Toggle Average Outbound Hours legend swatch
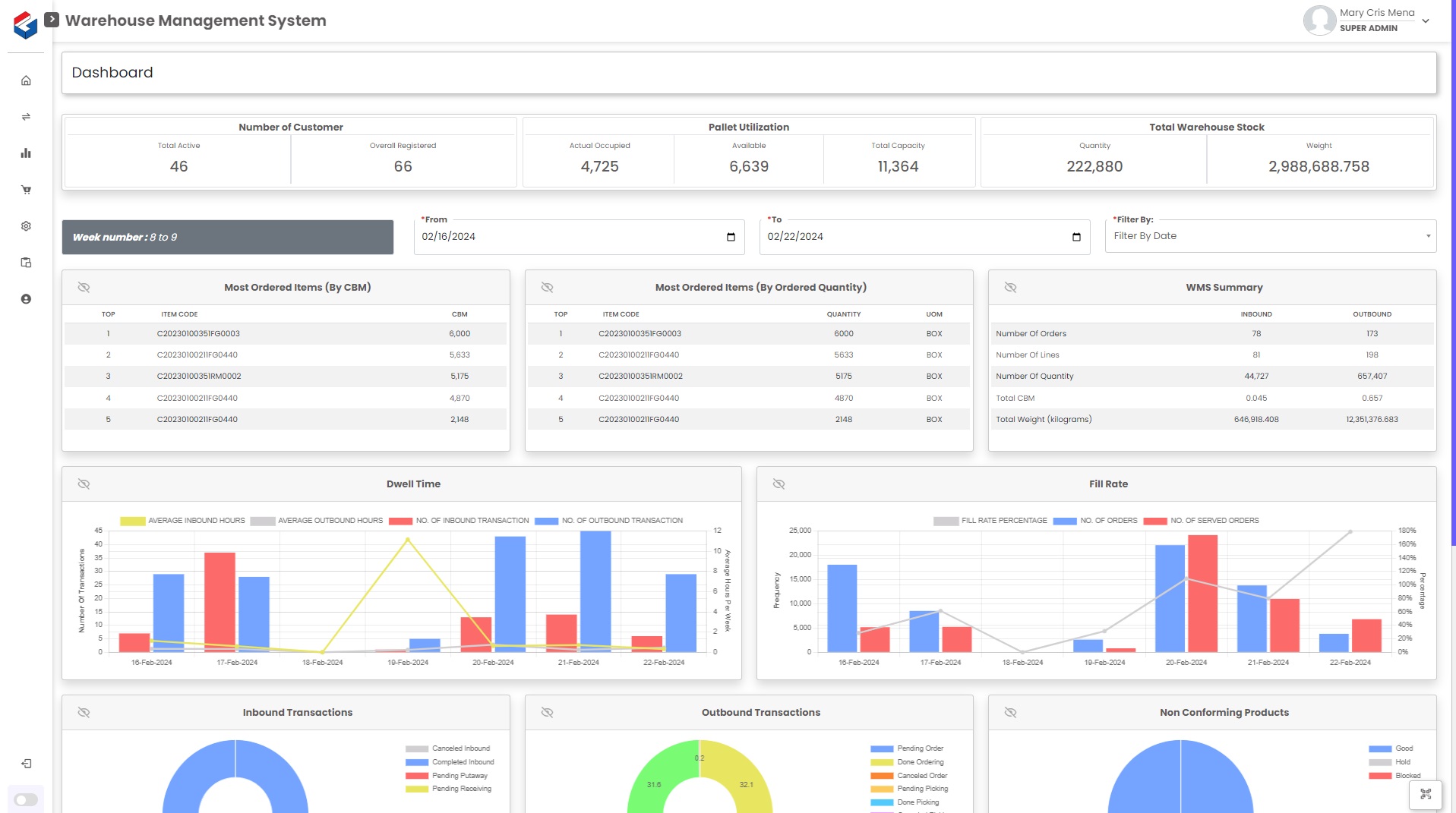Image resolution: width=1456 pixels, height=813 pixels. pos(262,521)
